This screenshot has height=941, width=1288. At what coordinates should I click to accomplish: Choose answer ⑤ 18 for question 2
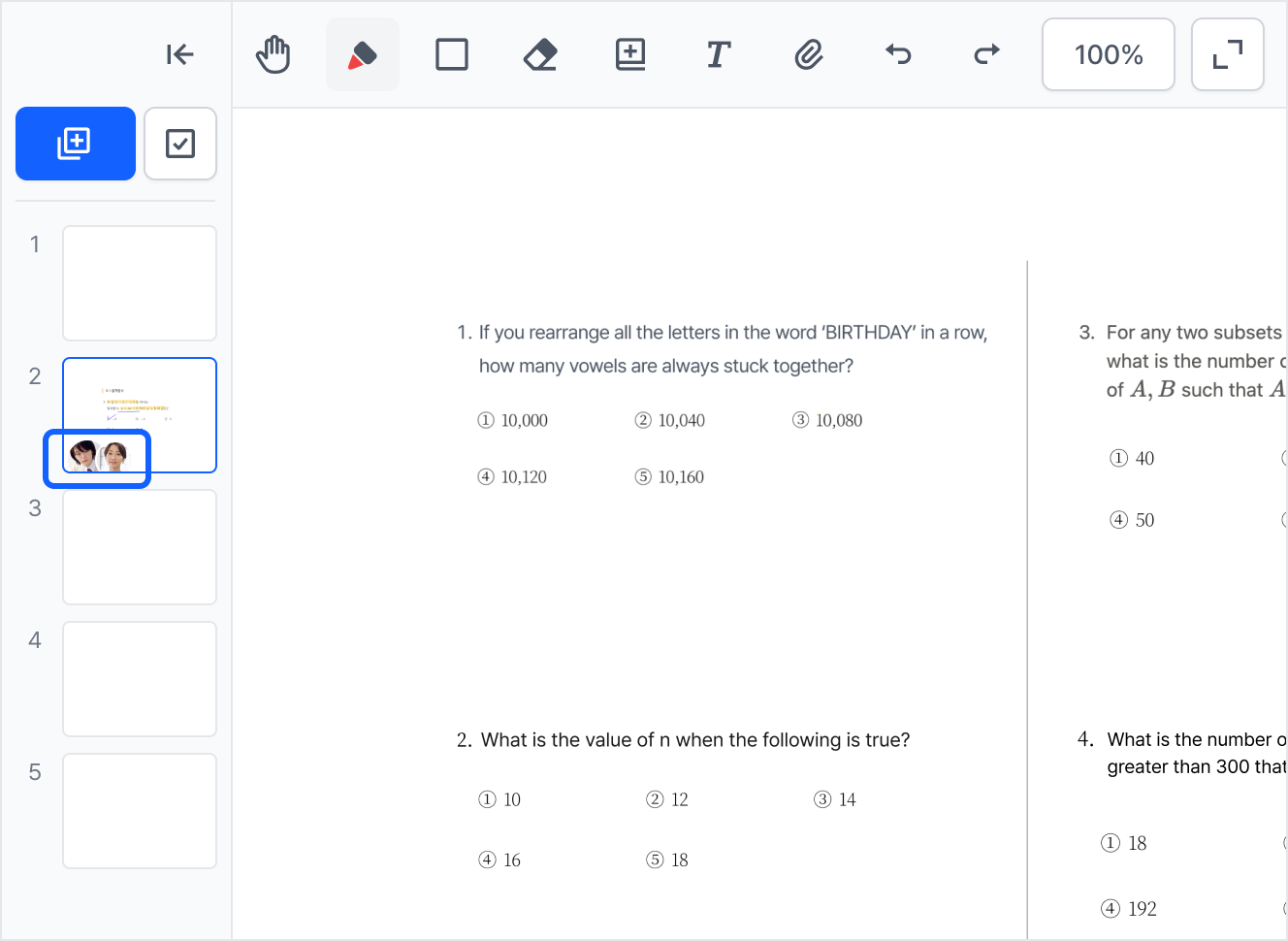pos(667,860)
